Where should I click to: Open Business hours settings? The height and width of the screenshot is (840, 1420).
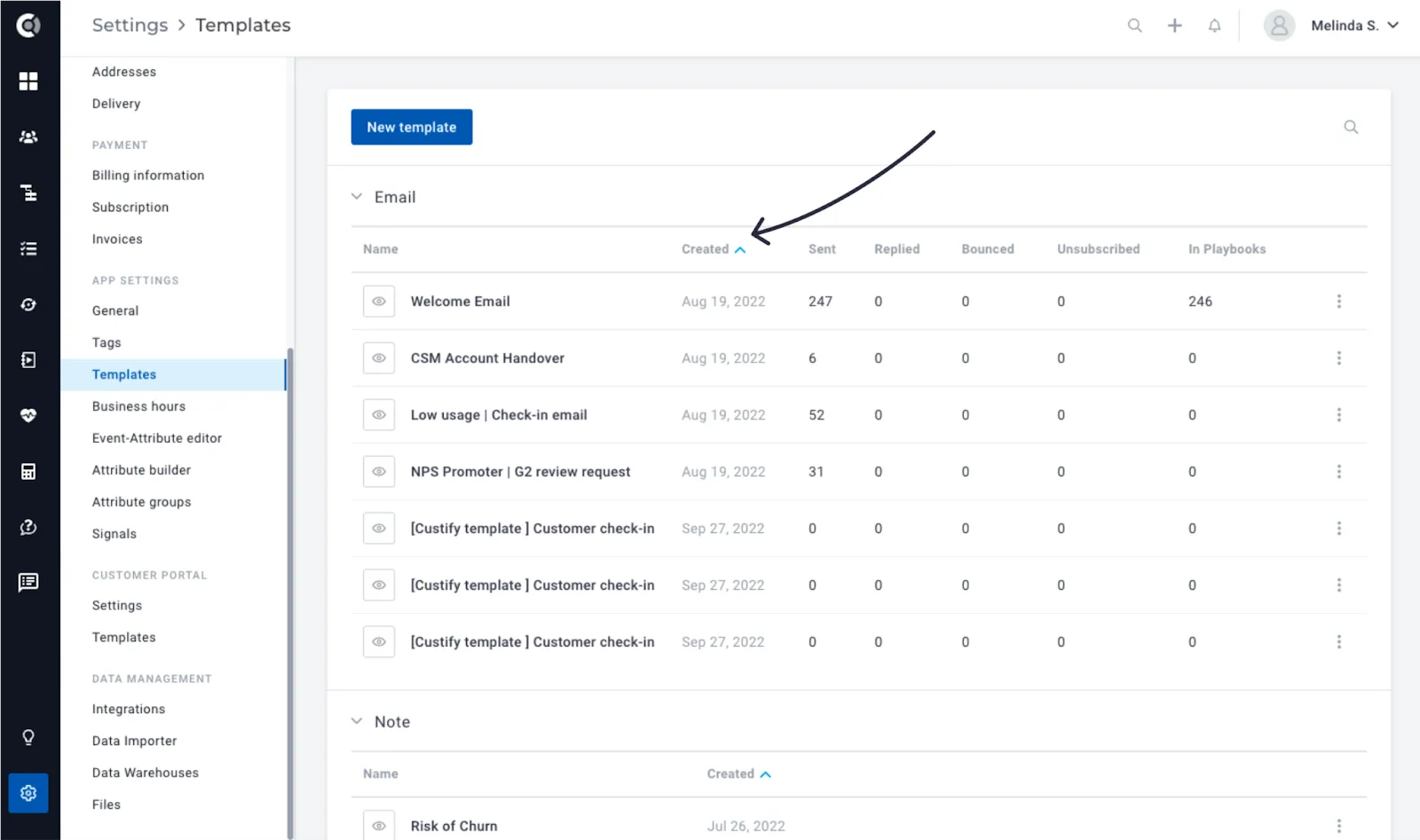tap(138, 406)
